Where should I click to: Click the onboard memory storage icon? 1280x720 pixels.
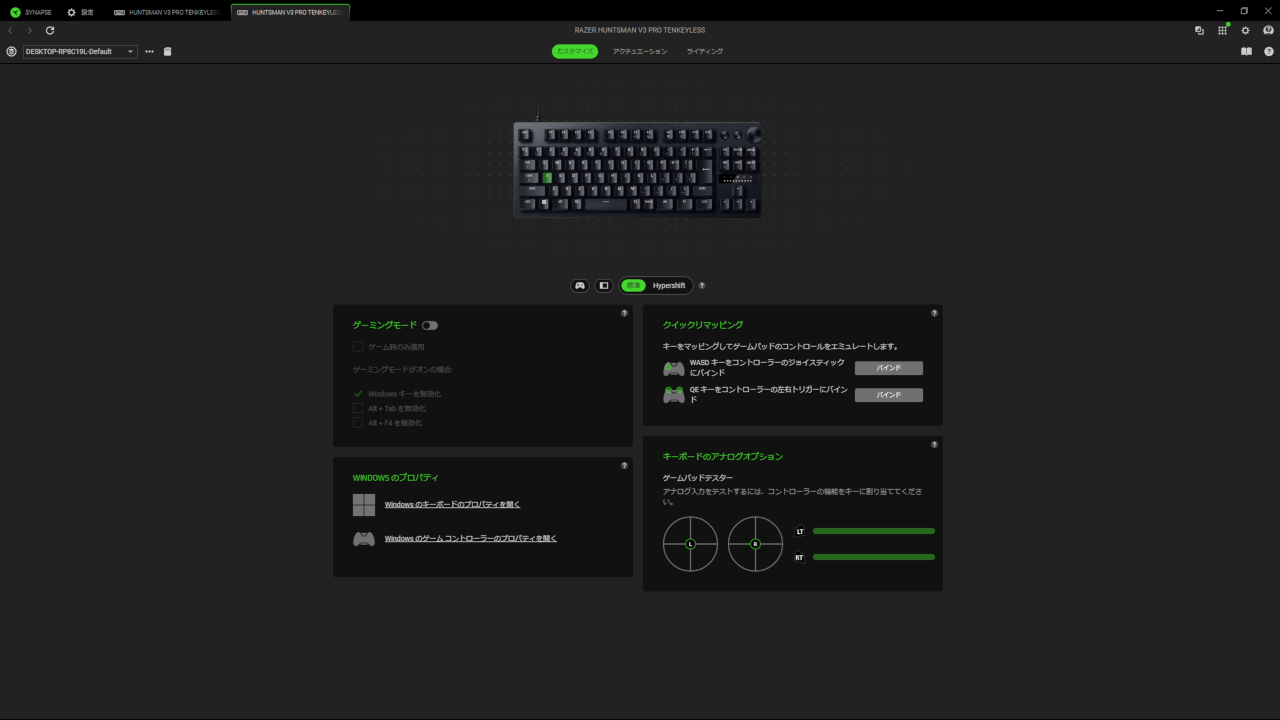167,51
